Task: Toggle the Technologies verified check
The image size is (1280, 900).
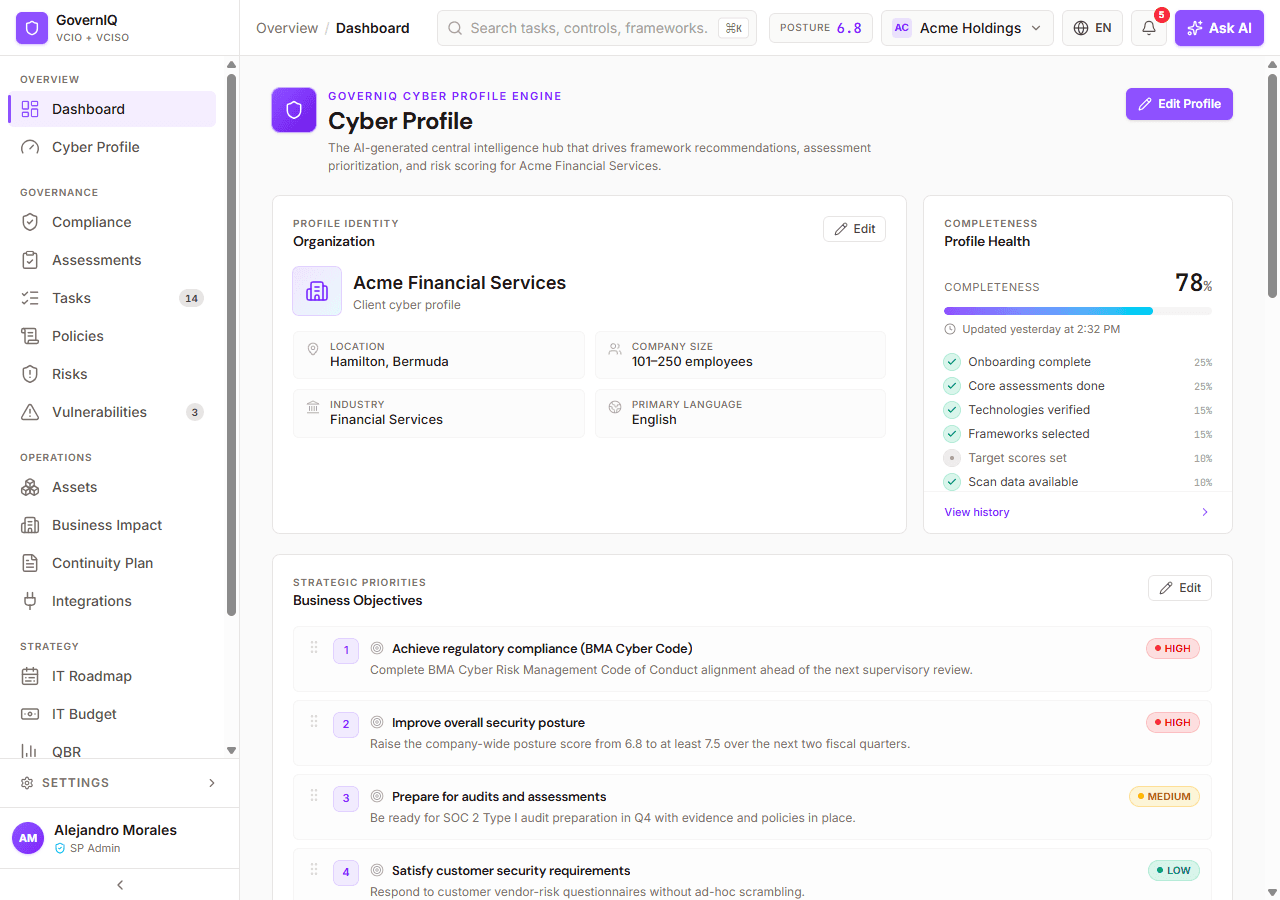Action: point(952,410)
